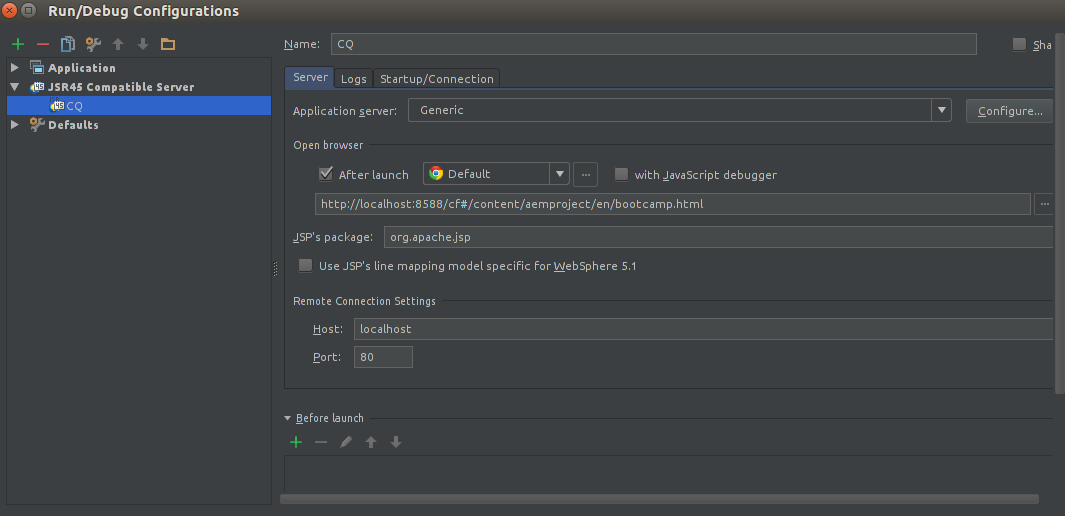Expand the Defaults tree node
Screen dimensions: 1065x516
[15, 124]
